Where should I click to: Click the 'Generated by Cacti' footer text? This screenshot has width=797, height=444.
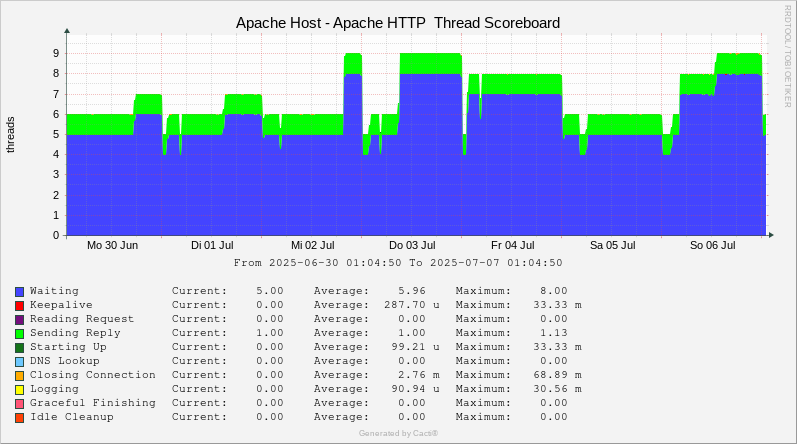(398, 433)
